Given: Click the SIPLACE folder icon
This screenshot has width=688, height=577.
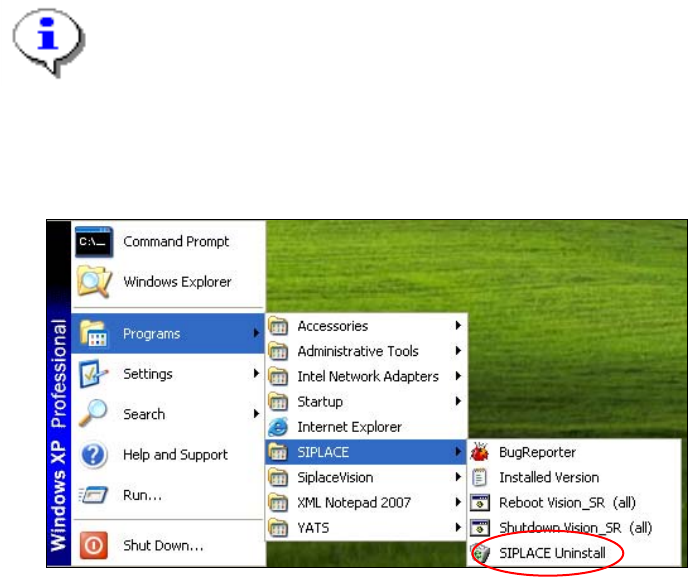Looking at the screenshot, I should (278, 452).
